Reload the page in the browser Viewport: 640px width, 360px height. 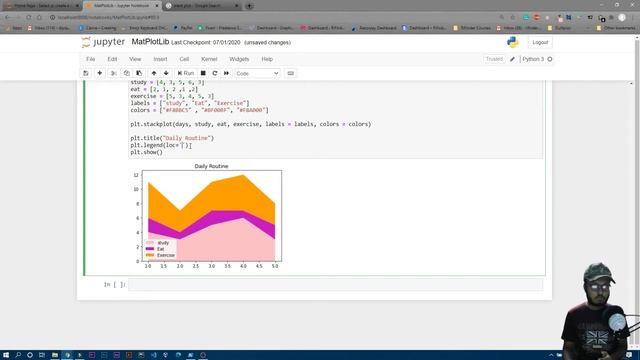(29, 17)
